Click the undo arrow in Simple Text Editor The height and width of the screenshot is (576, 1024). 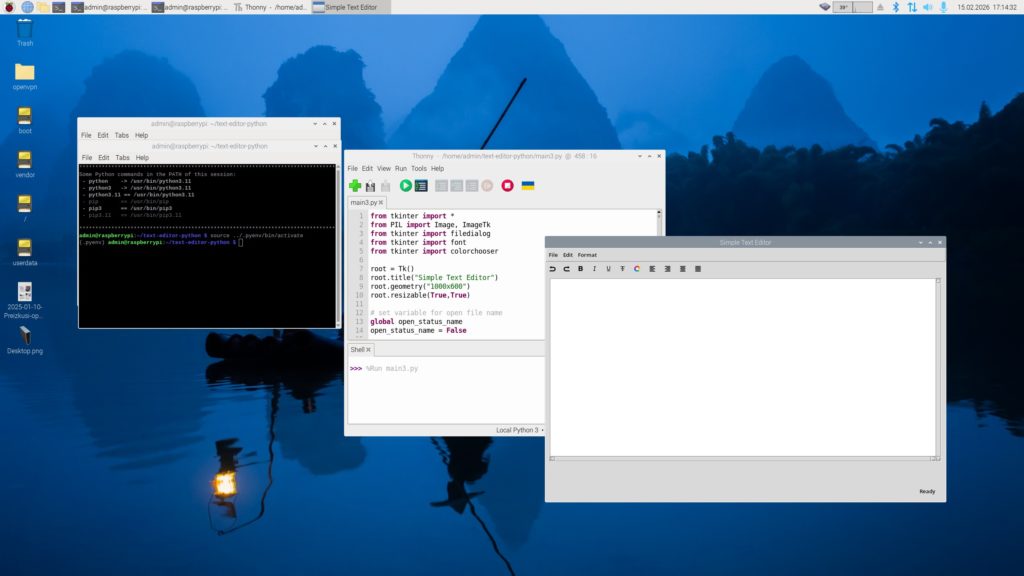552,269
